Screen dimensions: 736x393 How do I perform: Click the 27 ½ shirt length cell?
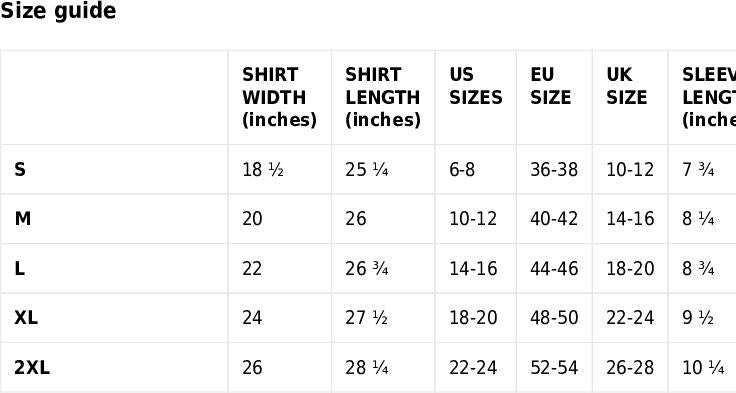tap(367, 318)
